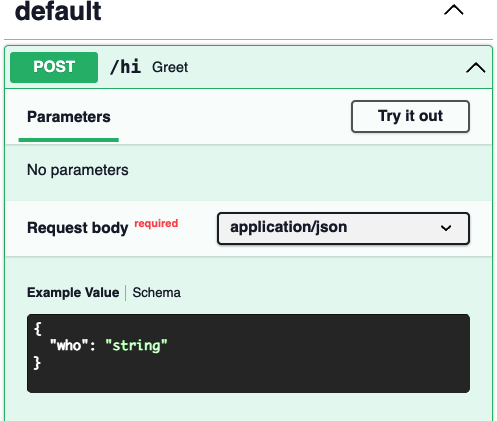
Task: Click the green "string" value in the example
Action: (x=136, y=345)
